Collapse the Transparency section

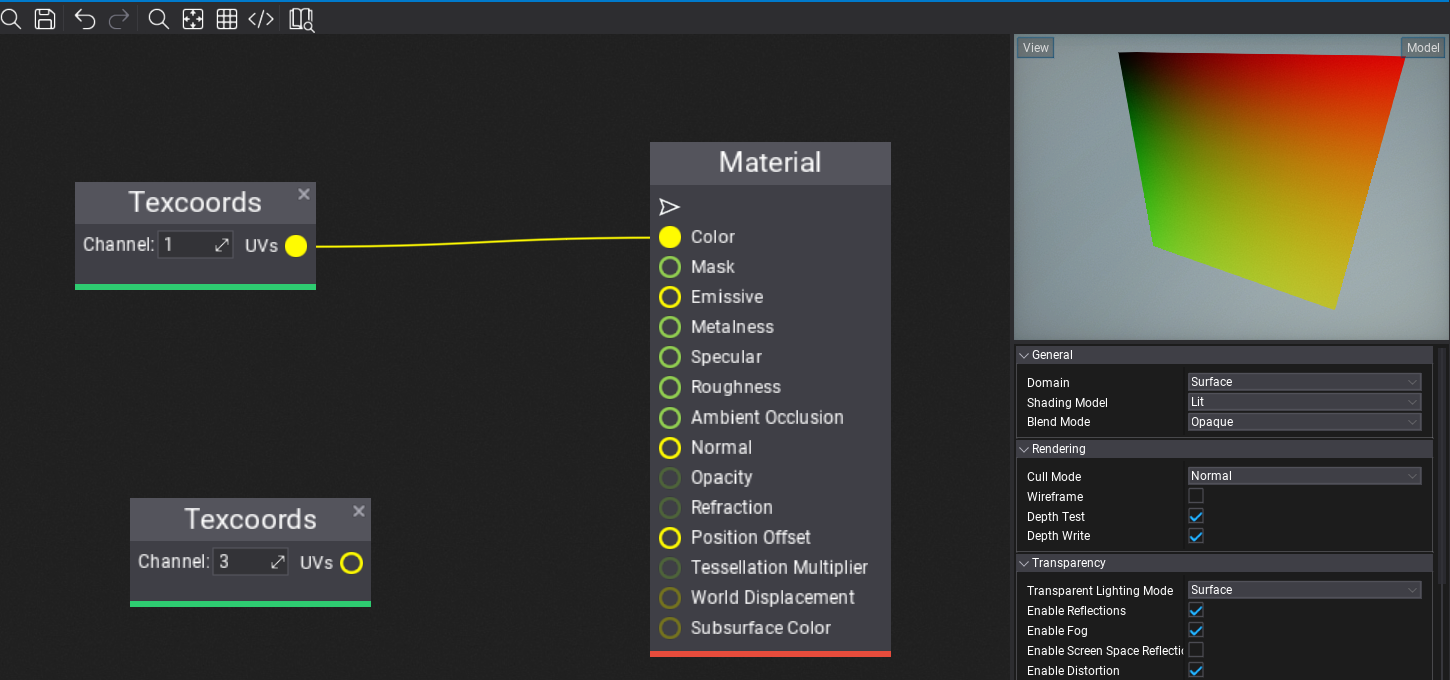(x=1023, y=562)
